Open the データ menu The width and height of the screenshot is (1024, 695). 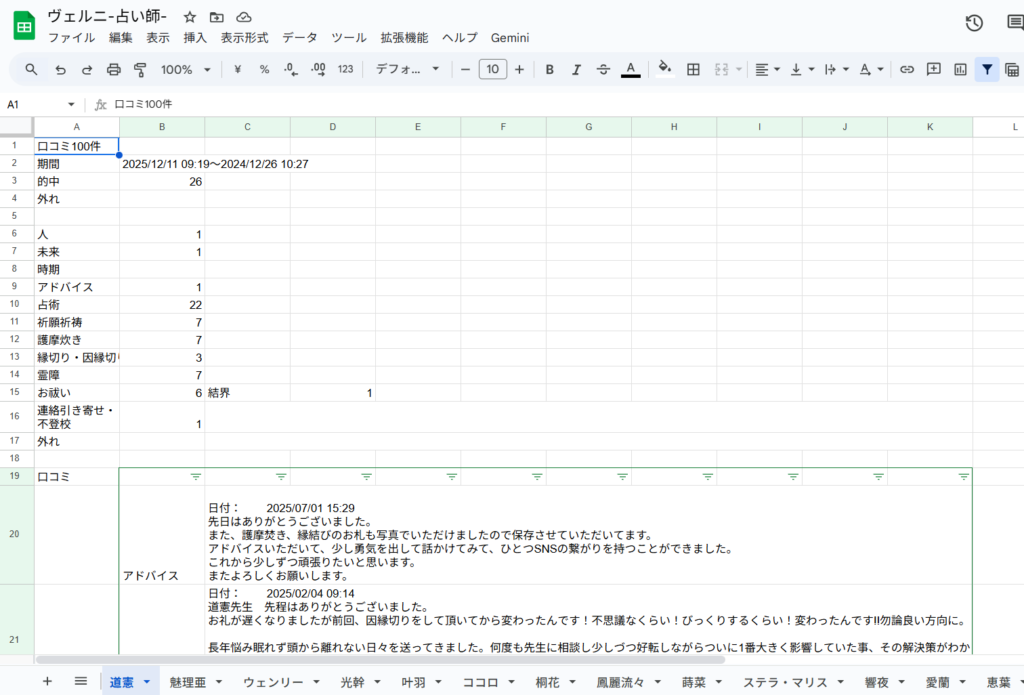coord(298,38)
